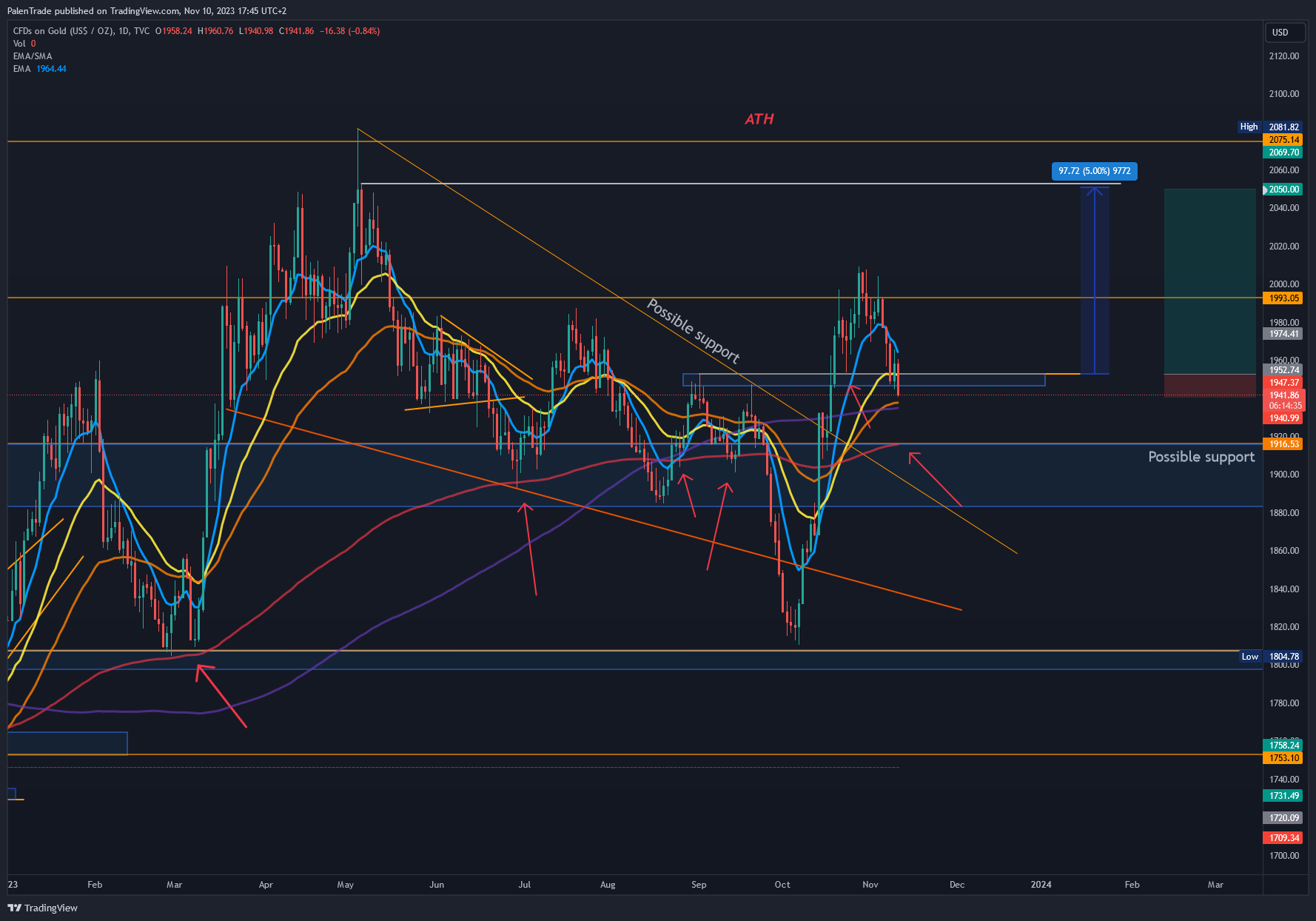Click the green 2069.70 price label

pos(1283,152)
